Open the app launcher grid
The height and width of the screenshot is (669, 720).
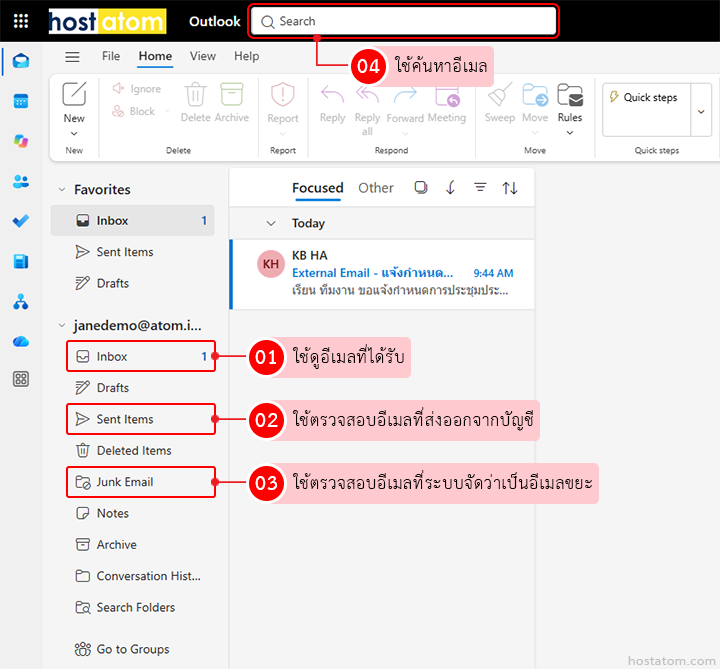pos(21,21)
